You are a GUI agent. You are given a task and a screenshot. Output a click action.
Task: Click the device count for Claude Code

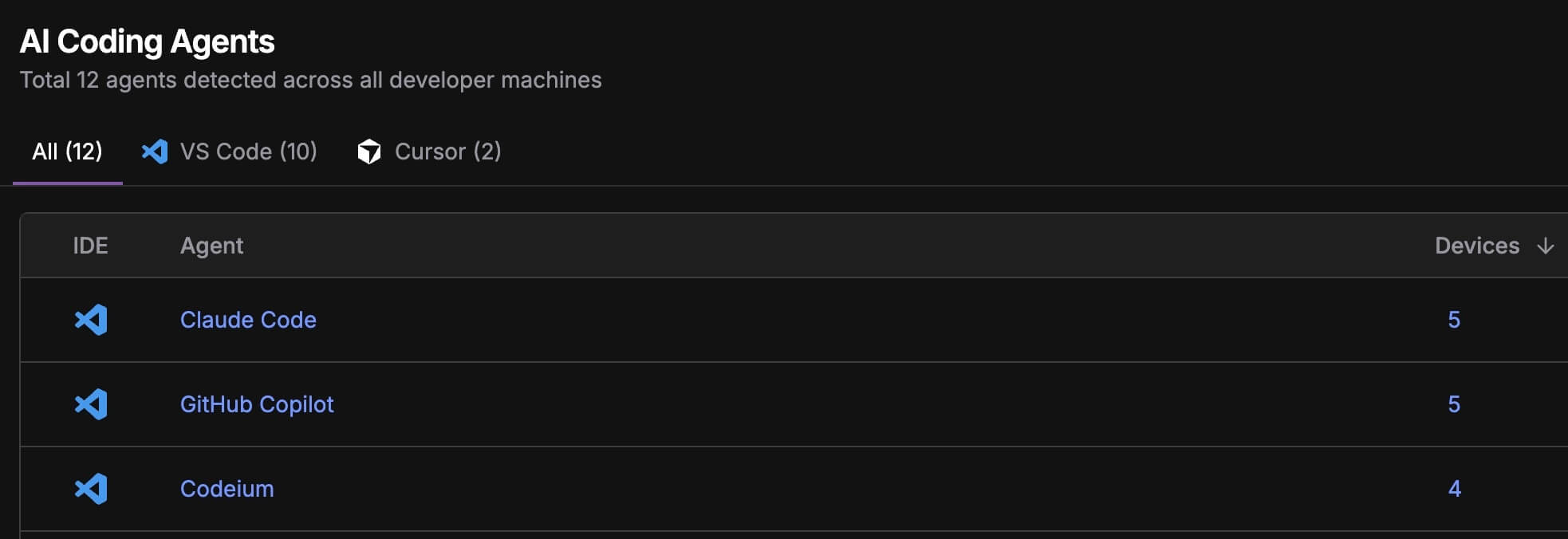1454,320
